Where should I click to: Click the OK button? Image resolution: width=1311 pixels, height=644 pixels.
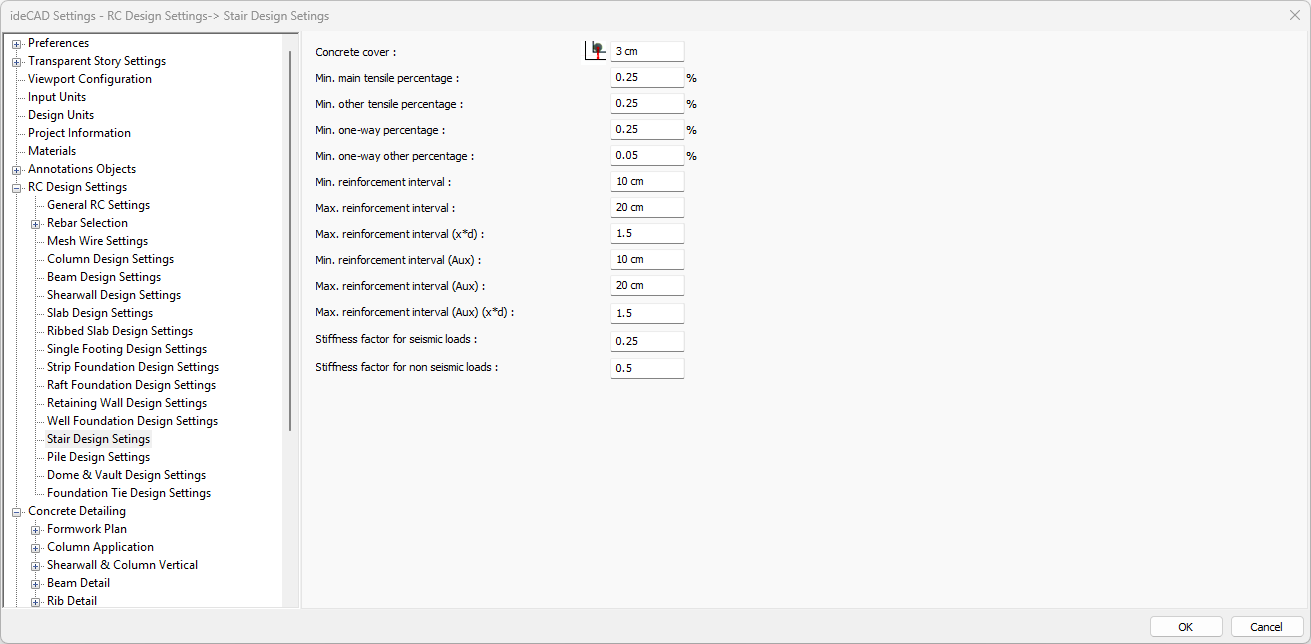pyautogui.click(x=1185, y=627)
